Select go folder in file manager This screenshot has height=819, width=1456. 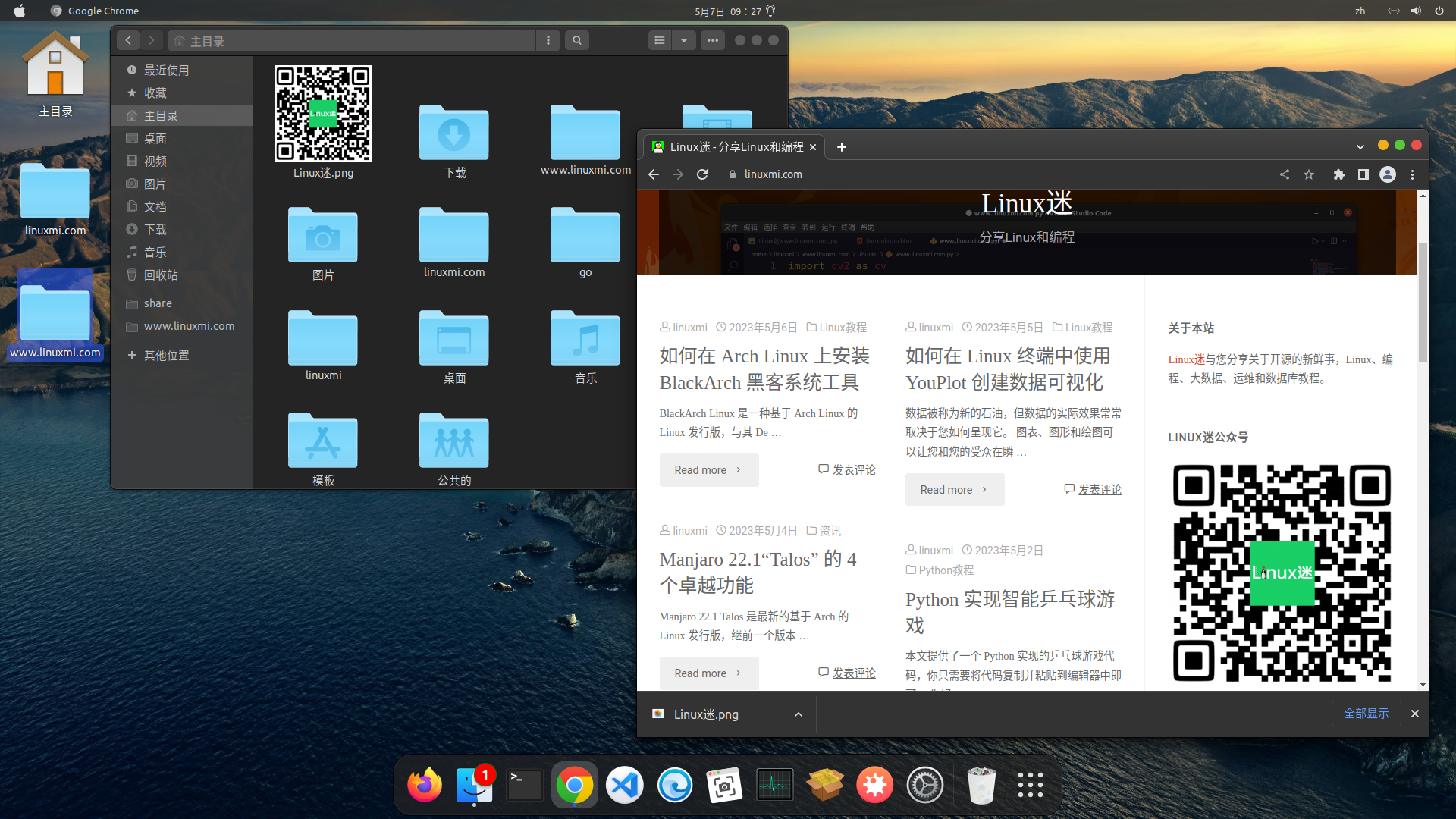[585, 235]
